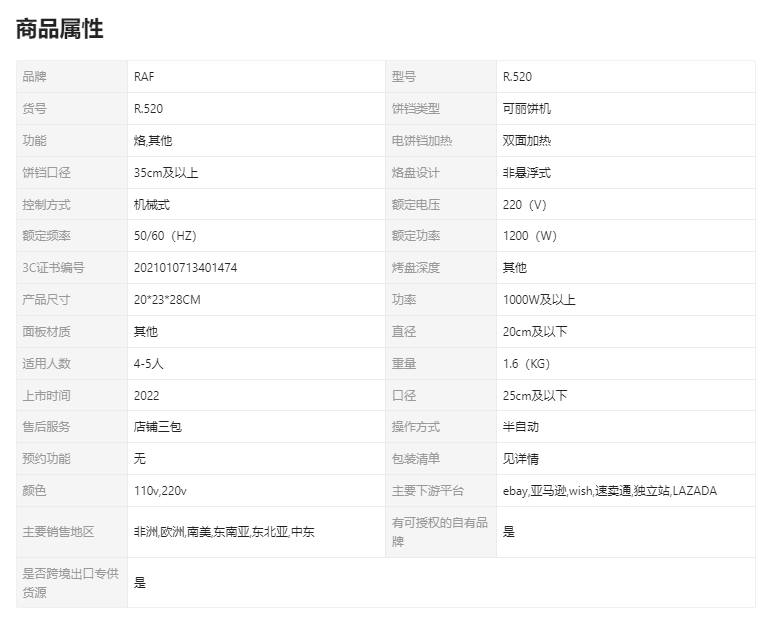
Task: Select the value 220 (V)
Action: pyautogui.click(x=525, y=205)
